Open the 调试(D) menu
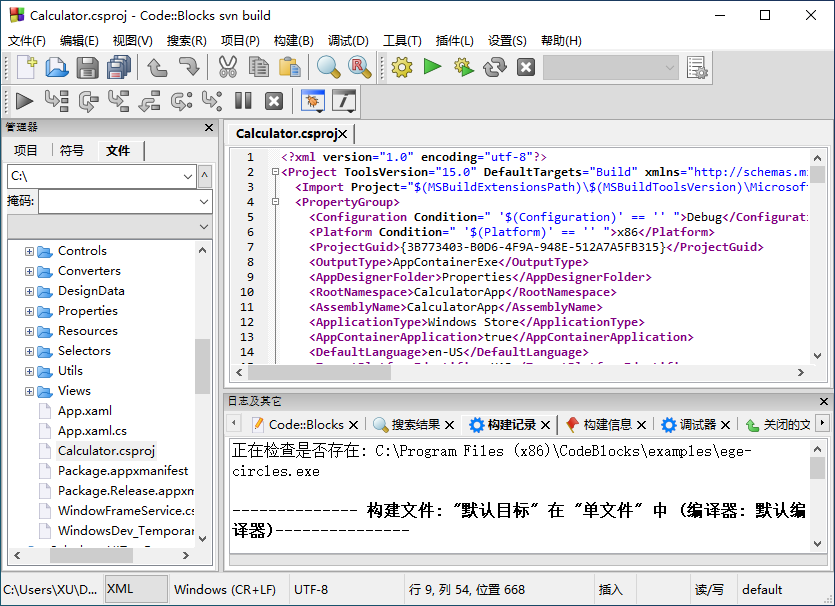 348,41
